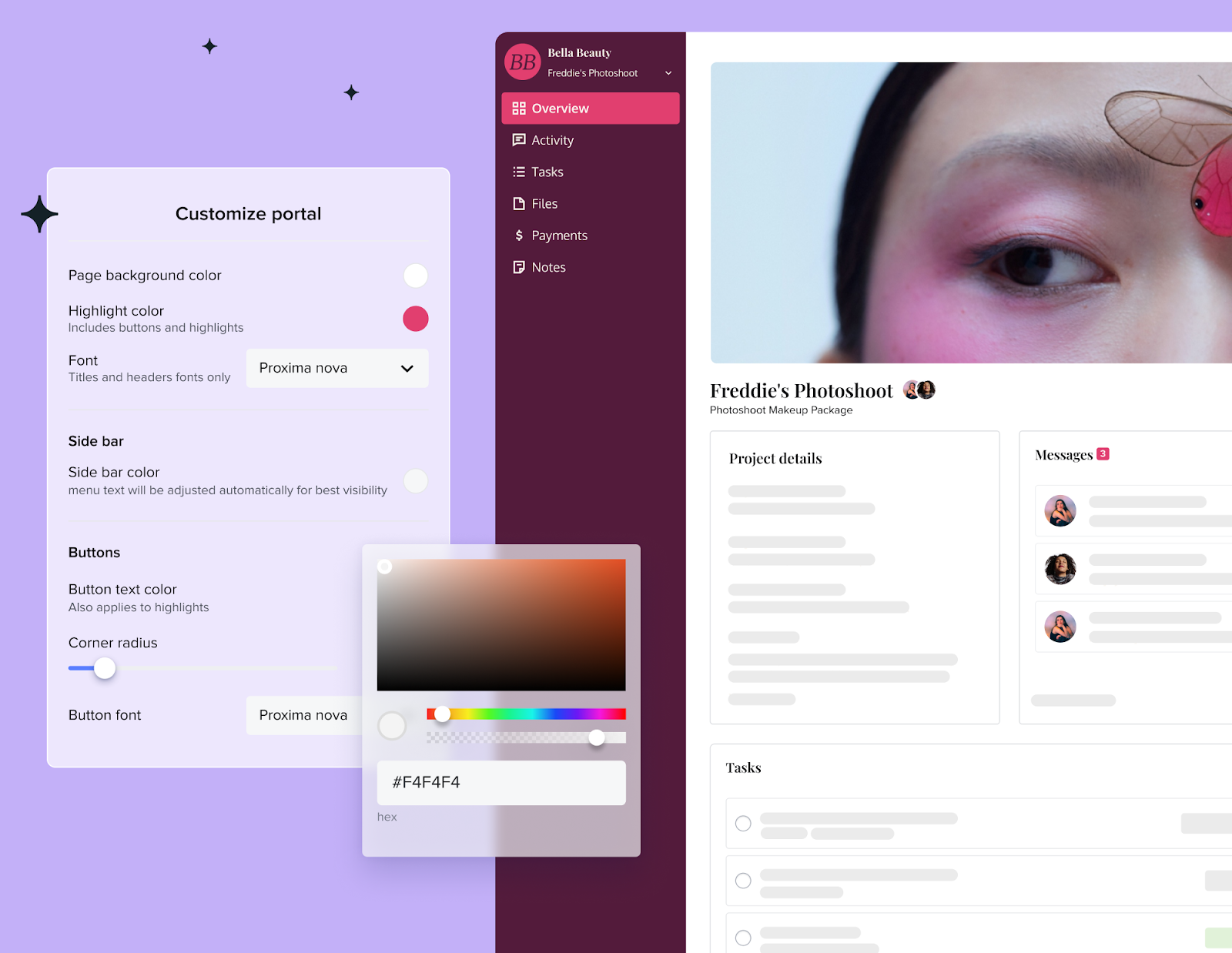Click the current color preview circle in picker
The image size is (1232, 953).
coord(392,725)
